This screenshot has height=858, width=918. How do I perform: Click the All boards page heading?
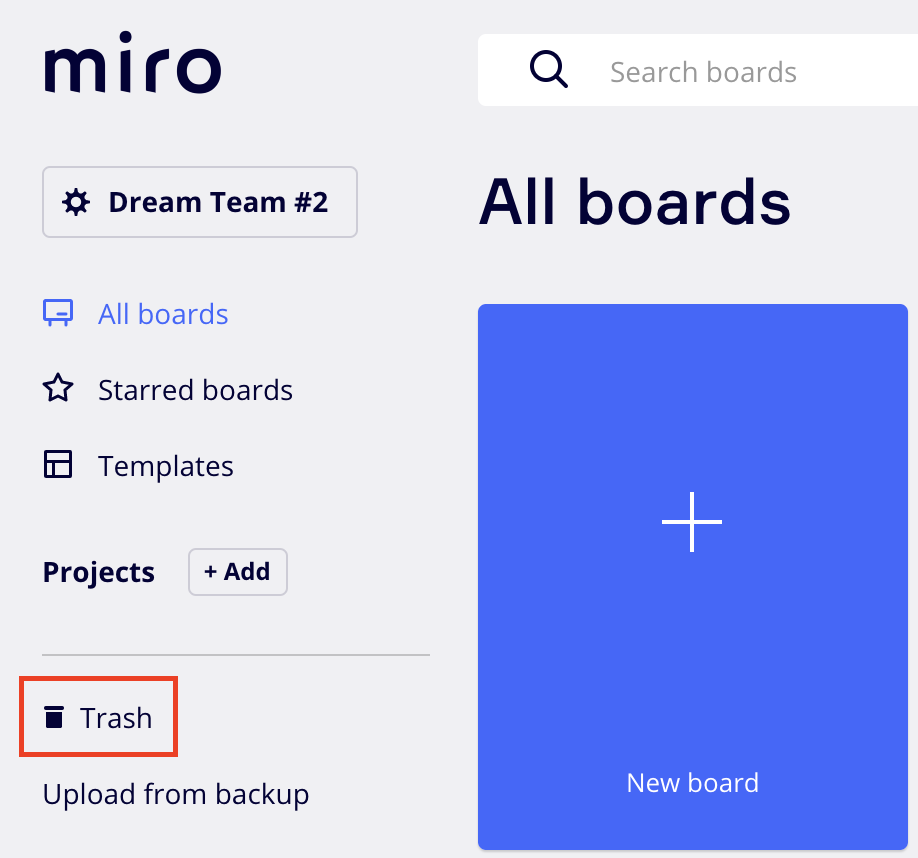(x=634, y=202)
